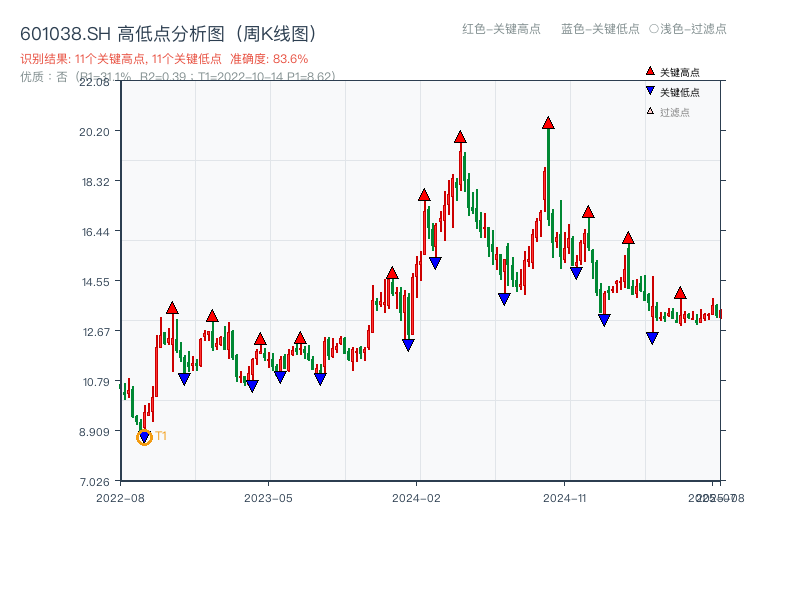Viewport: 800px width, 600px height.
Task: Click the blue triangle below the T1 start point
Action: point(143,437)
